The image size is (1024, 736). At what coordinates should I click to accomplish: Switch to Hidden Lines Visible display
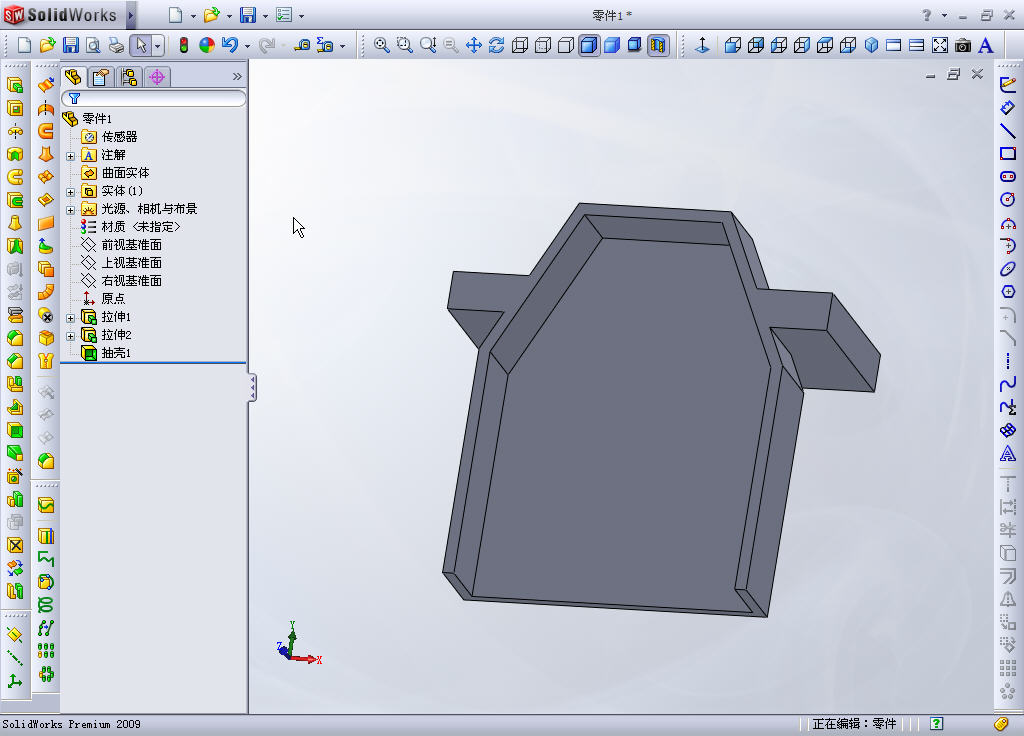coord(543,45)
